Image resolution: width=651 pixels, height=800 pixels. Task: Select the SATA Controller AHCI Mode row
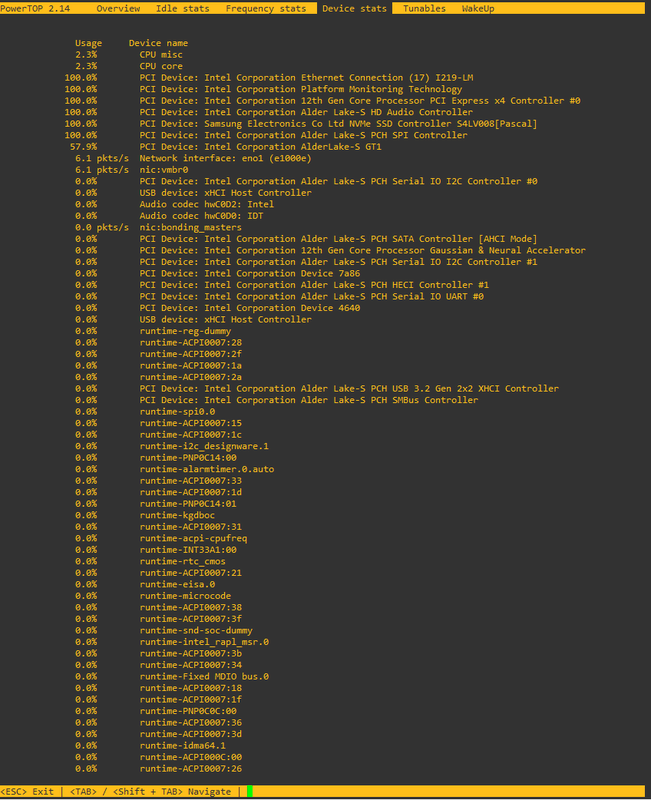[338, 239]
